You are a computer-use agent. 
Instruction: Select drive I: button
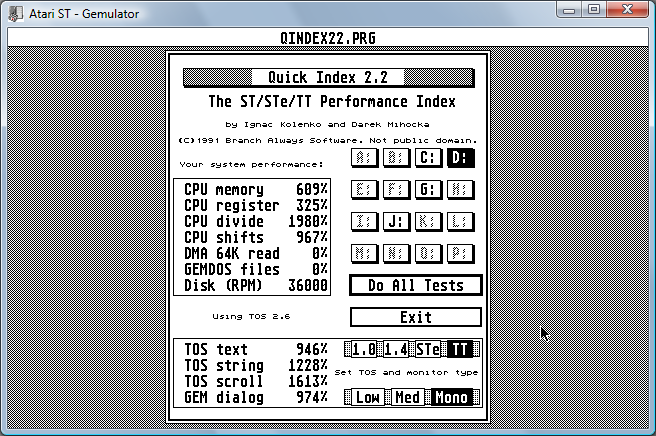tap(364, 221)
